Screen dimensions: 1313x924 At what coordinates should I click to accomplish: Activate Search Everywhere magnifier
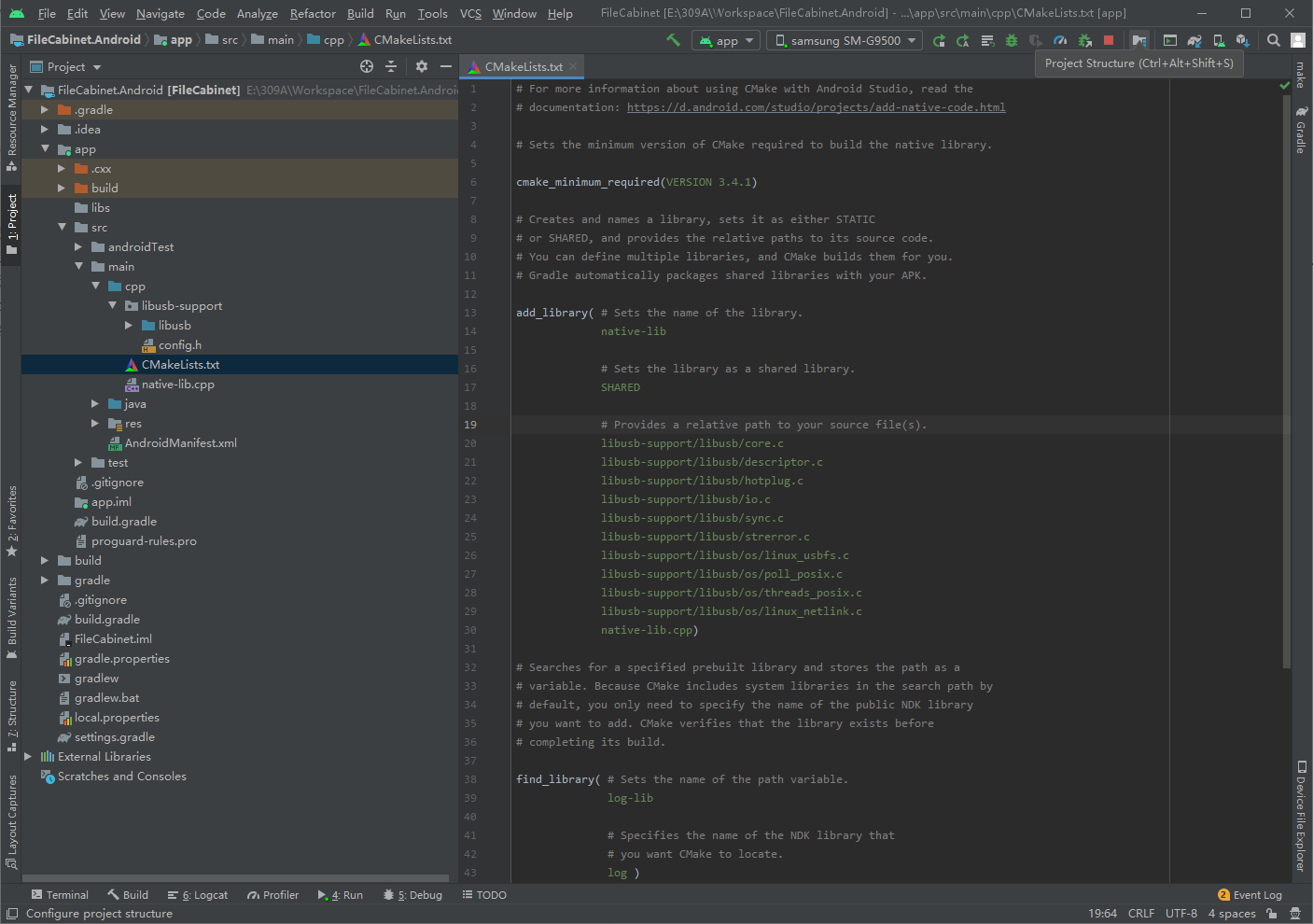pos(1273,39)
